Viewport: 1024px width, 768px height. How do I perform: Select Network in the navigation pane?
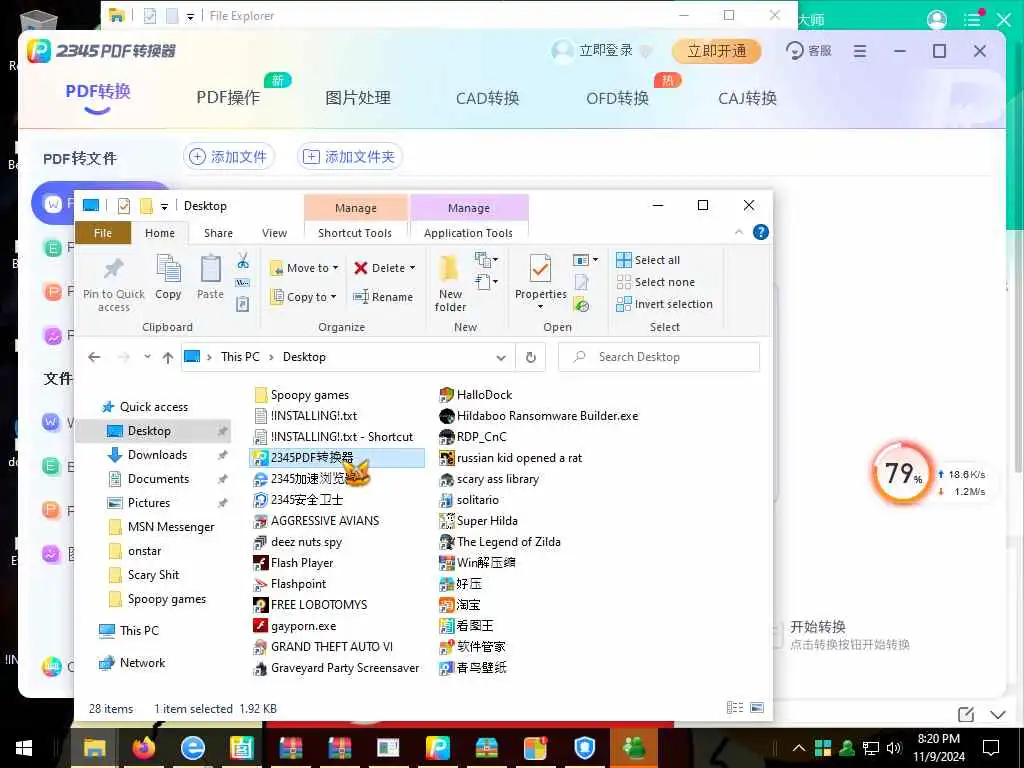(x=142, y=663)
